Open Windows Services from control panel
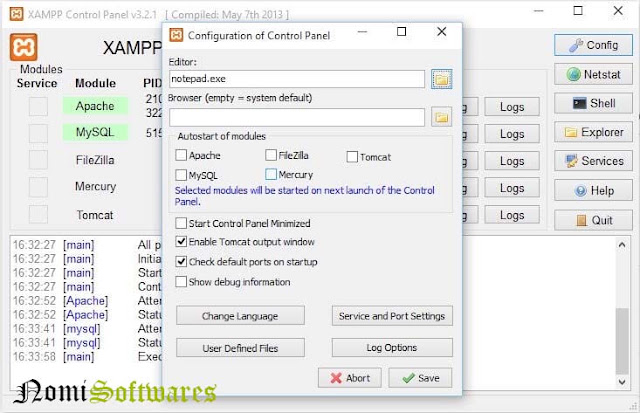 pos(593,161)
